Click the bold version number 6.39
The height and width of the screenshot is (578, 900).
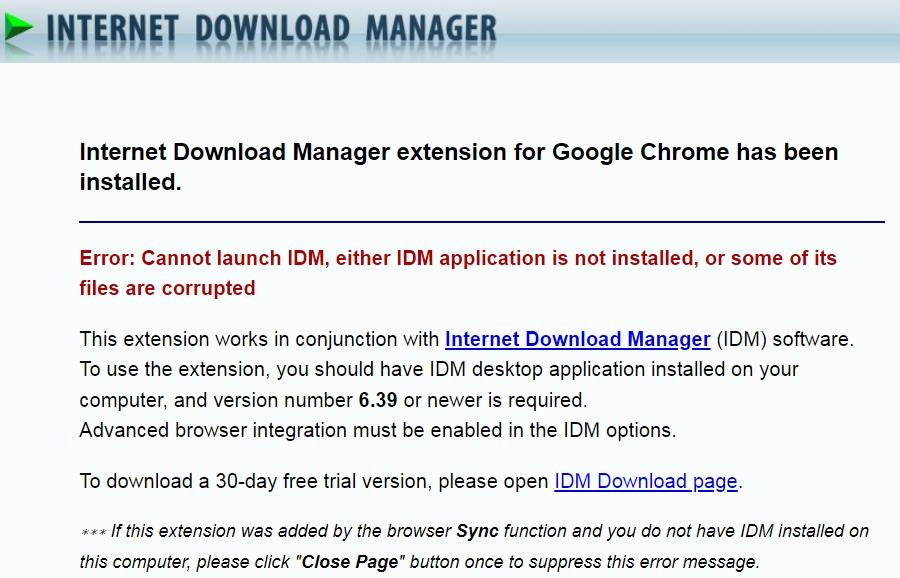[378, 400]
